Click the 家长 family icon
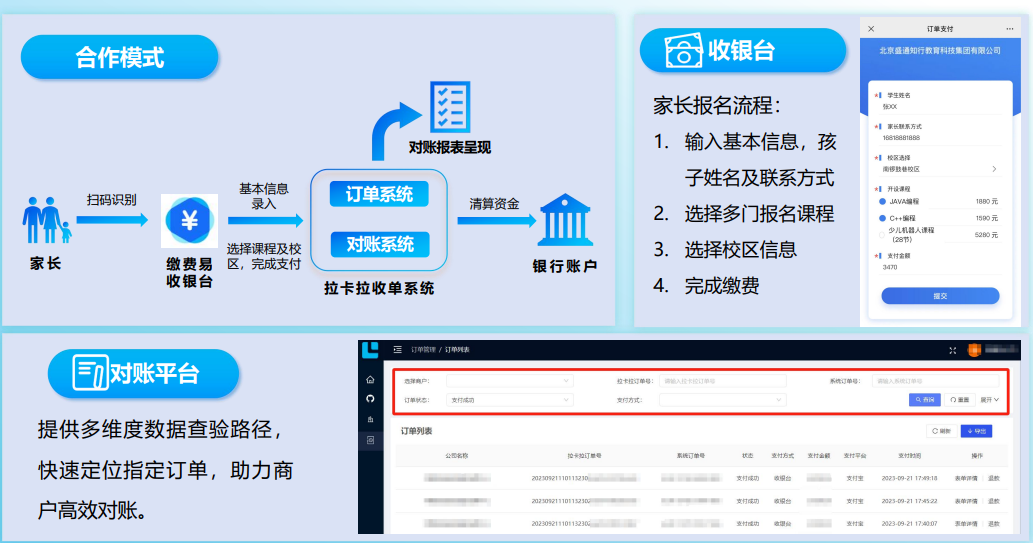Viewport: 1033px width, 543px height. (x=46, y=220)
